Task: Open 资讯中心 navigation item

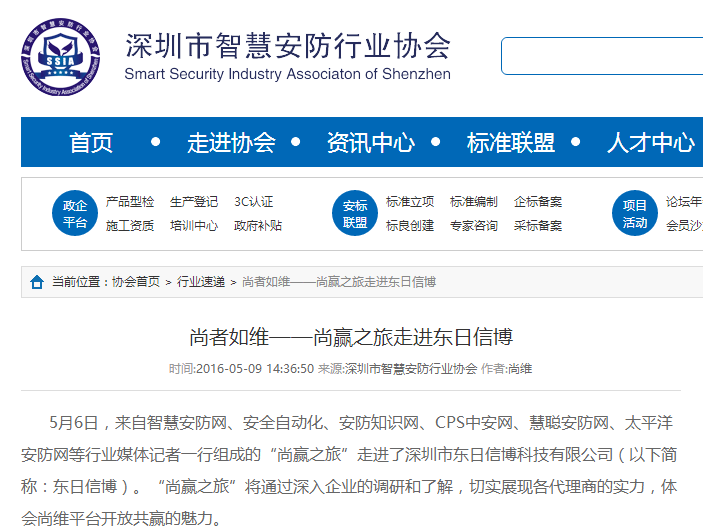Action: point(370,143)
